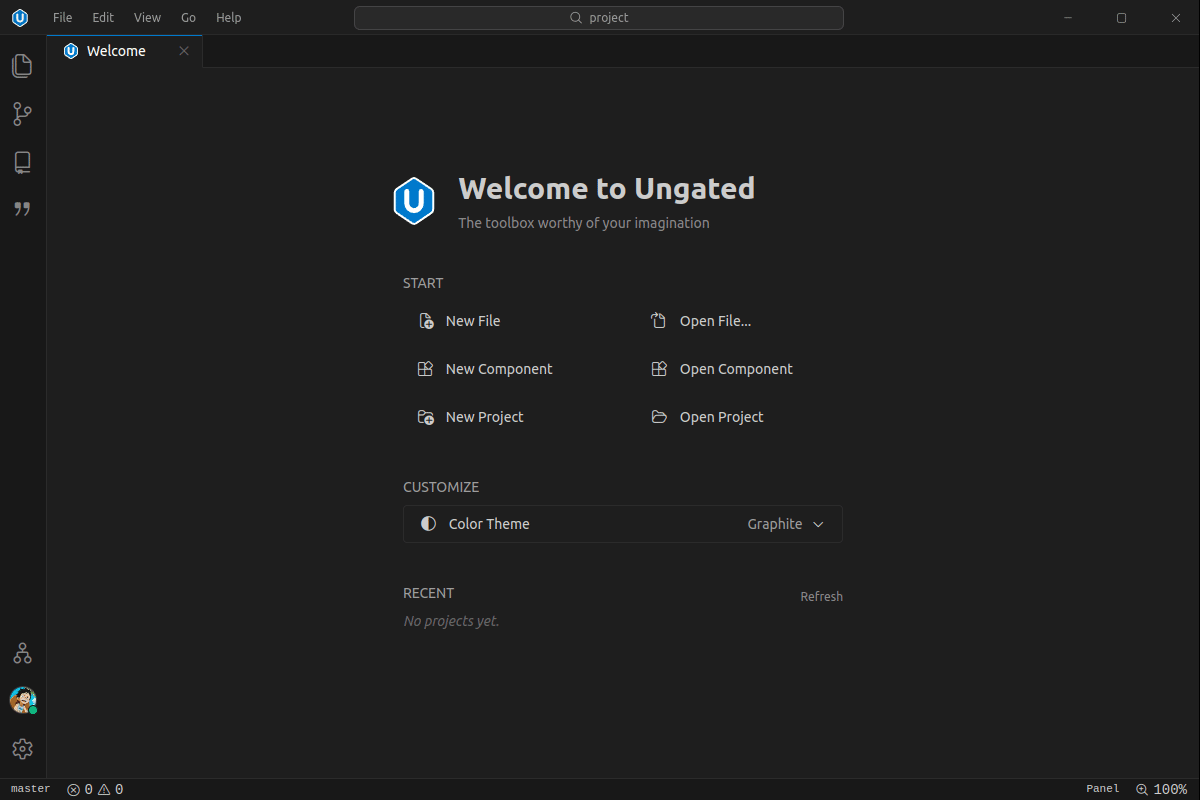Open the Go menu
The image size is (1200, 800).
tap(188, 17)
